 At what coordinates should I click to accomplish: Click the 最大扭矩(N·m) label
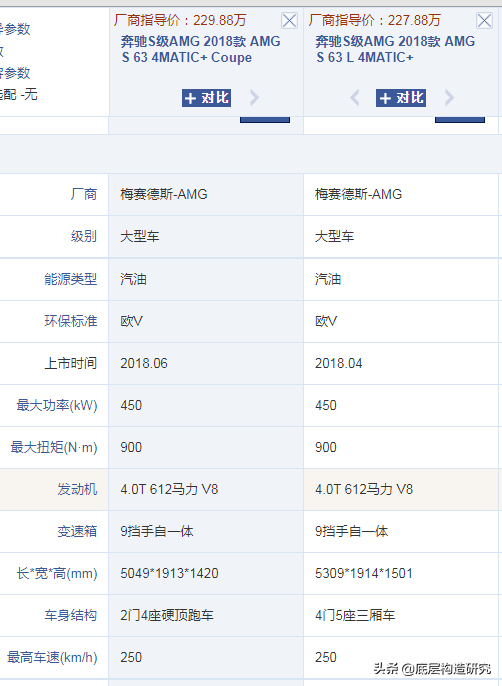pyautogui.click(x=54, y=447)
